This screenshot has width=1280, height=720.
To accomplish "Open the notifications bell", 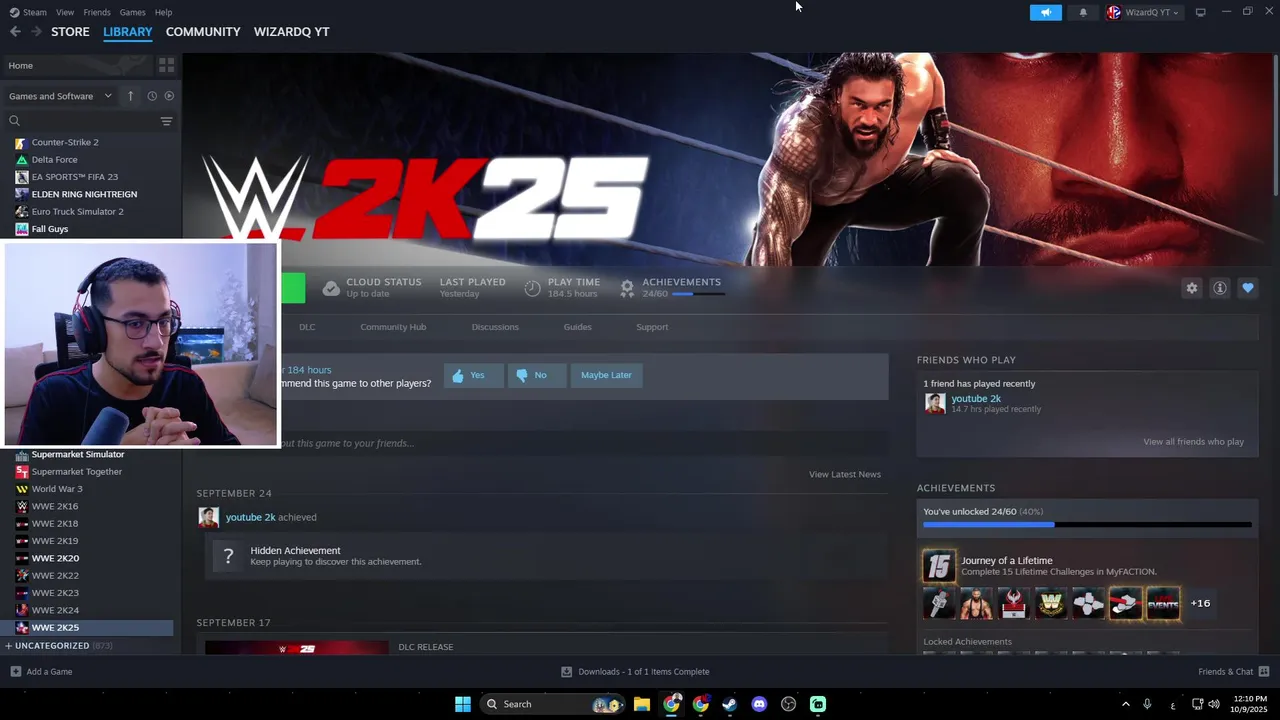I will pos(1083,13).
